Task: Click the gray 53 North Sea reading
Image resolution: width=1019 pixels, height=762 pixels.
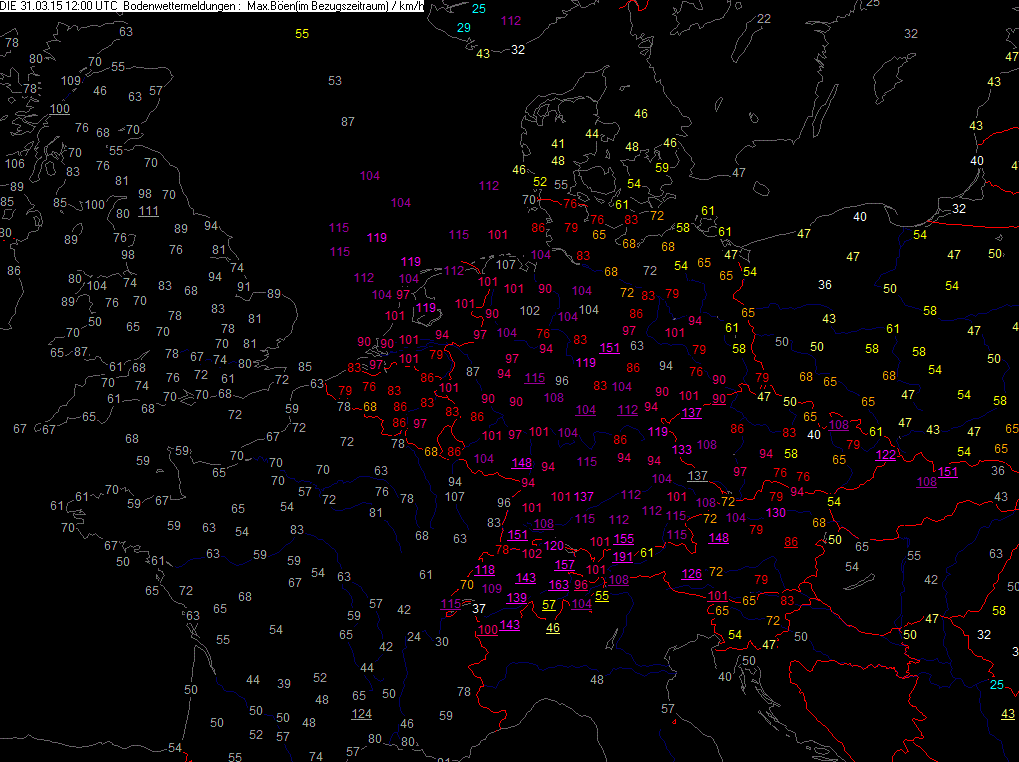Action: [x=335, y=81]
